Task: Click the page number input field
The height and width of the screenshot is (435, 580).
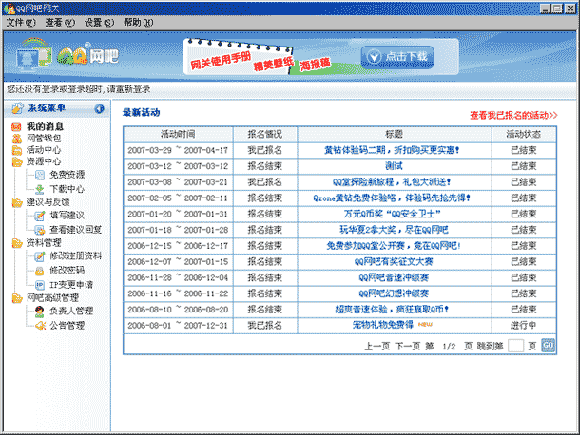Action: click(516, 346)
